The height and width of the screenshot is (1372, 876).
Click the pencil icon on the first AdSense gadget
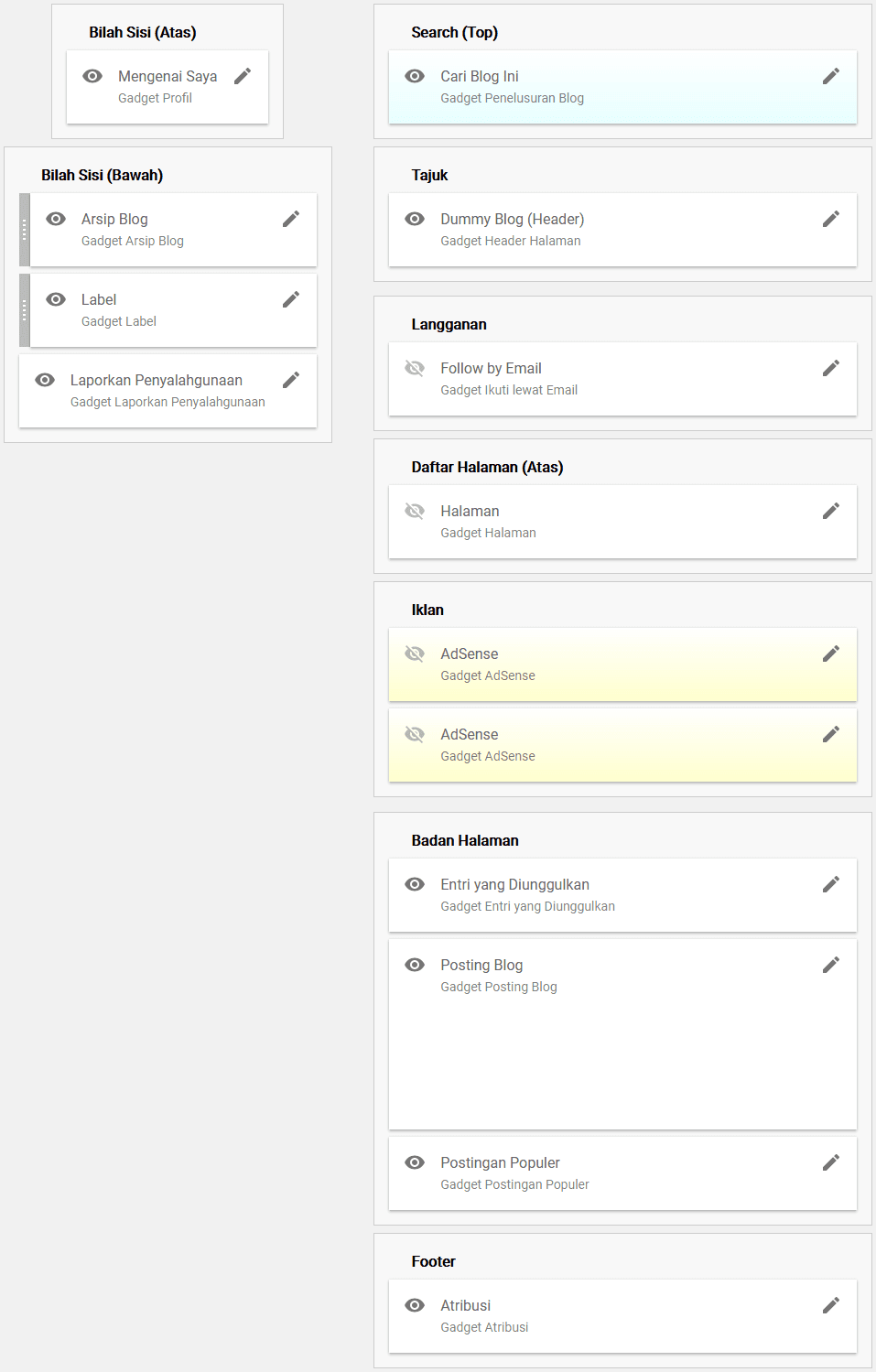tap(831, 654)
